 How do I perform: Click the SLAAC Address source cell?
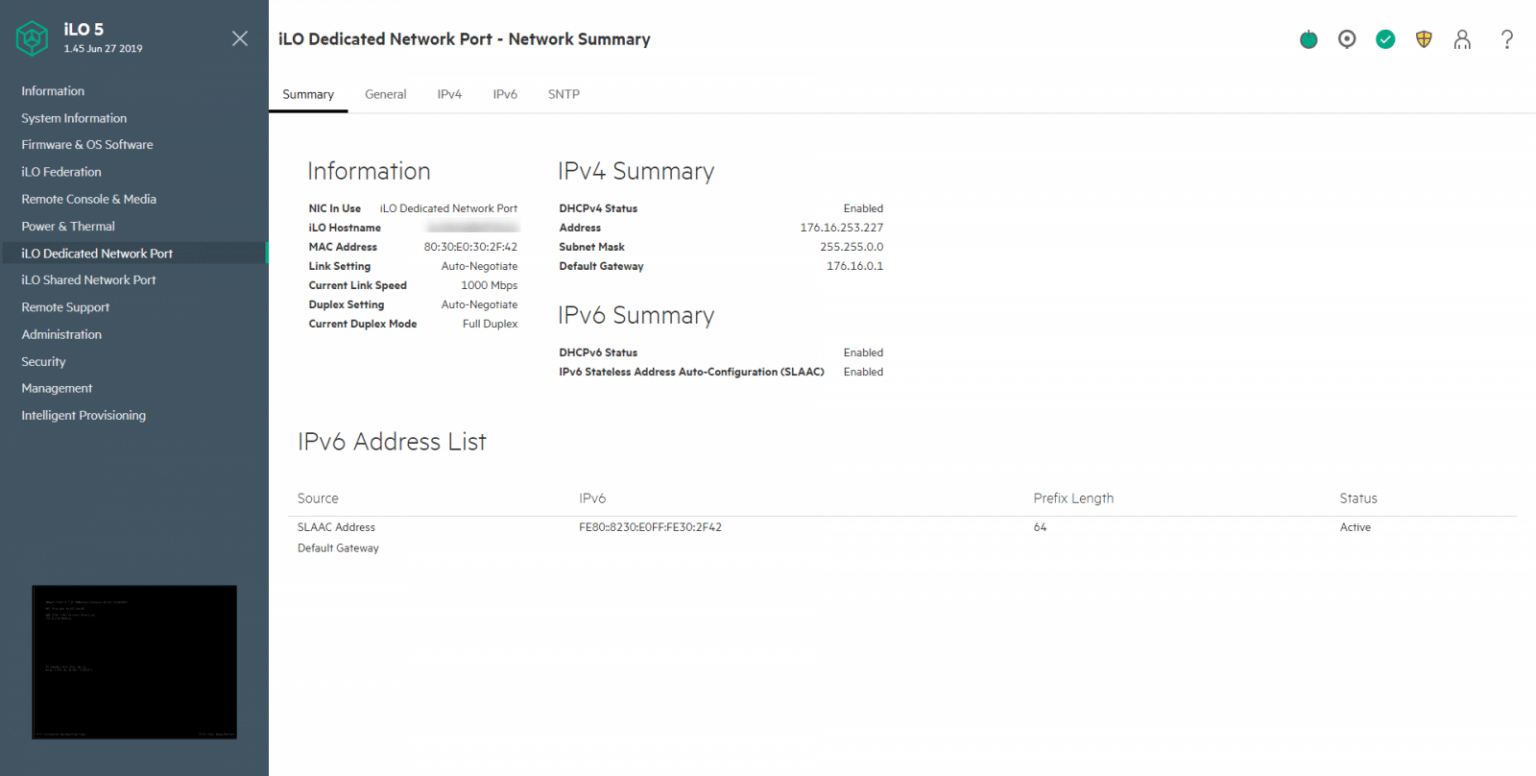tap(336, 527)
